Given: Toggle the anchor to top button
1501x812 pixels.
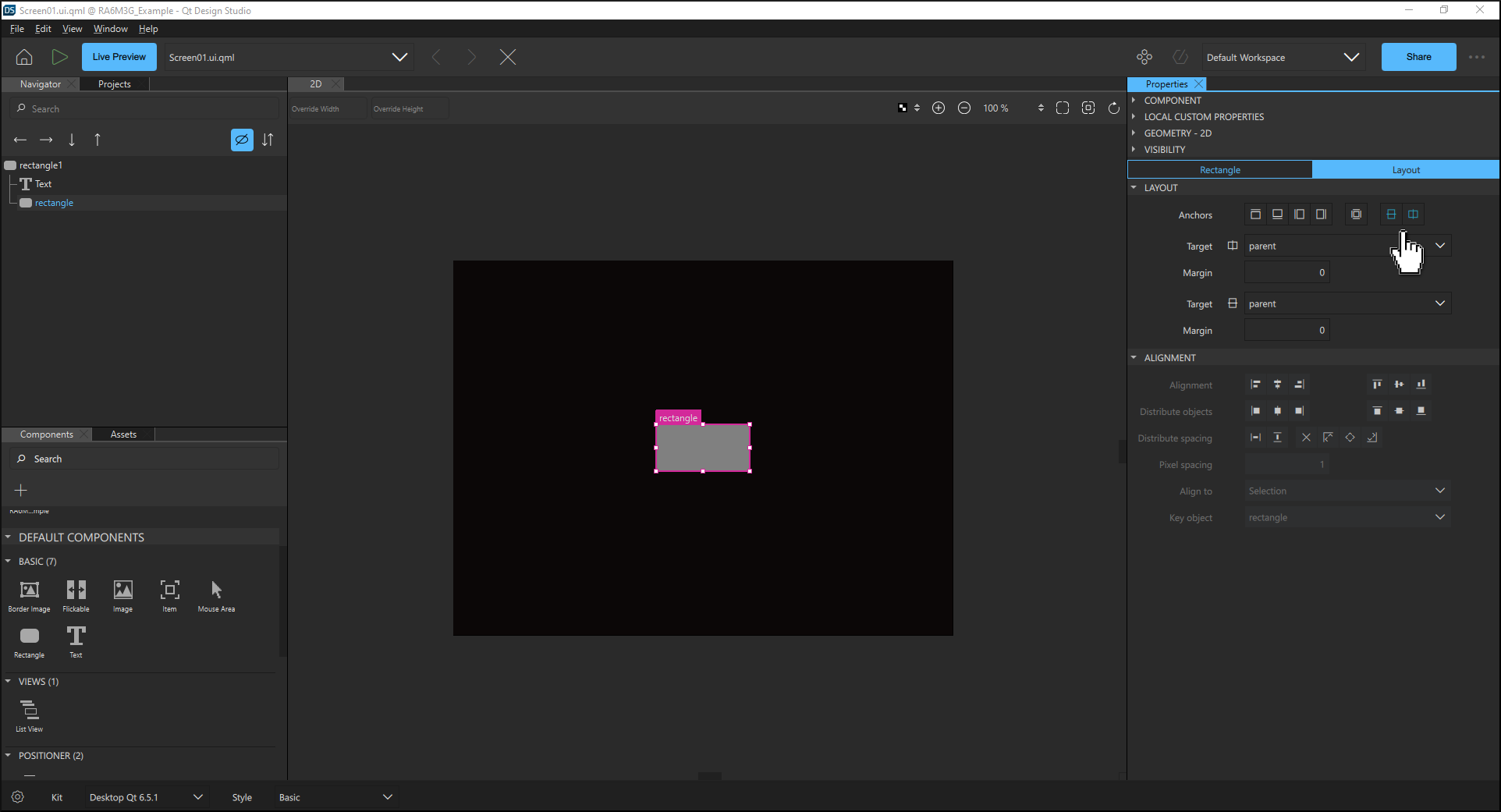Looking at the screenshot, I should (1255, 215).
